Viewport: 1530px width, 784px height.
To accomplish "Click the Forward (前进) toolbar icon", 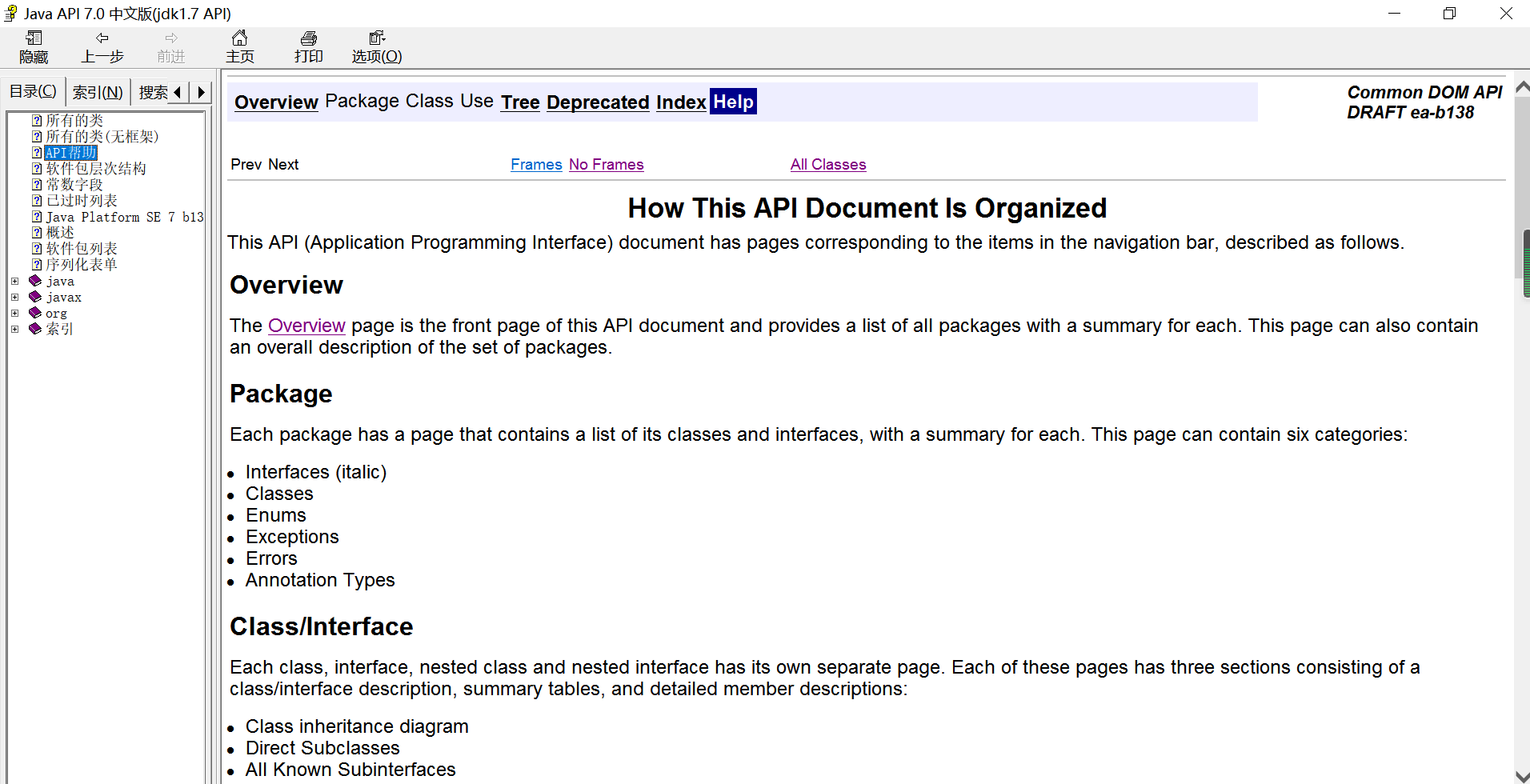I will pos(171,38).
